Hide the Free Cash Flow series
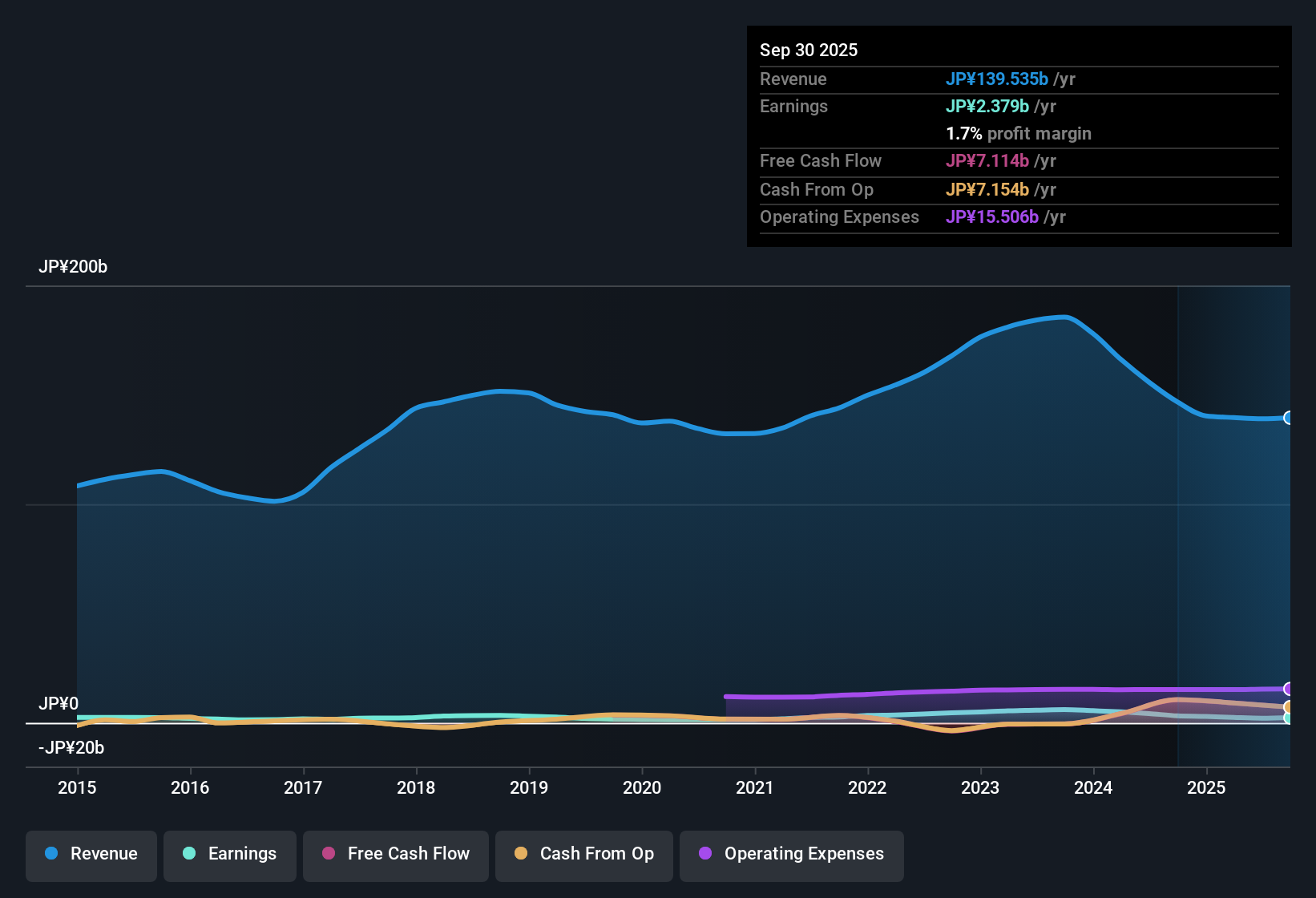Viewport: 1316px width, 898px height. [395, 854]
